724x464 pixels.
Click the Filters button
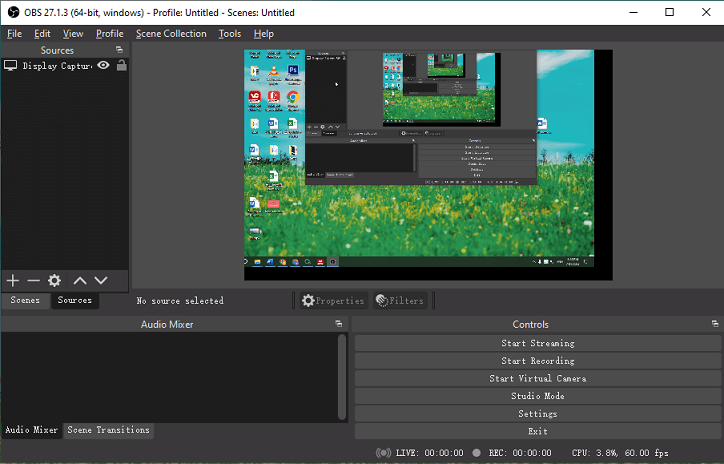click(x=400, y=301)
